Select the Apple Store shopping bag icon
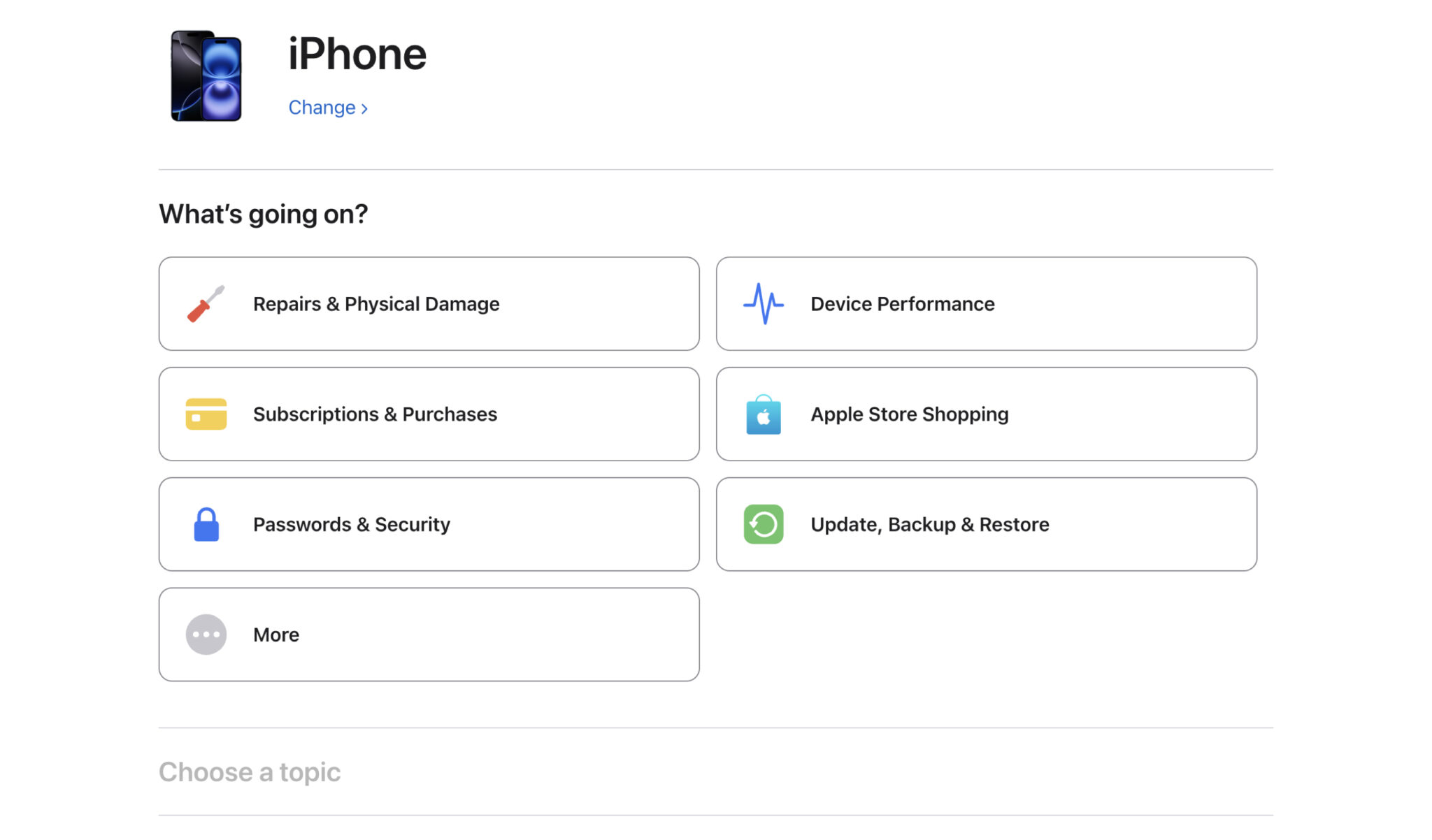The image size is (1432, 840). [764, 414]
